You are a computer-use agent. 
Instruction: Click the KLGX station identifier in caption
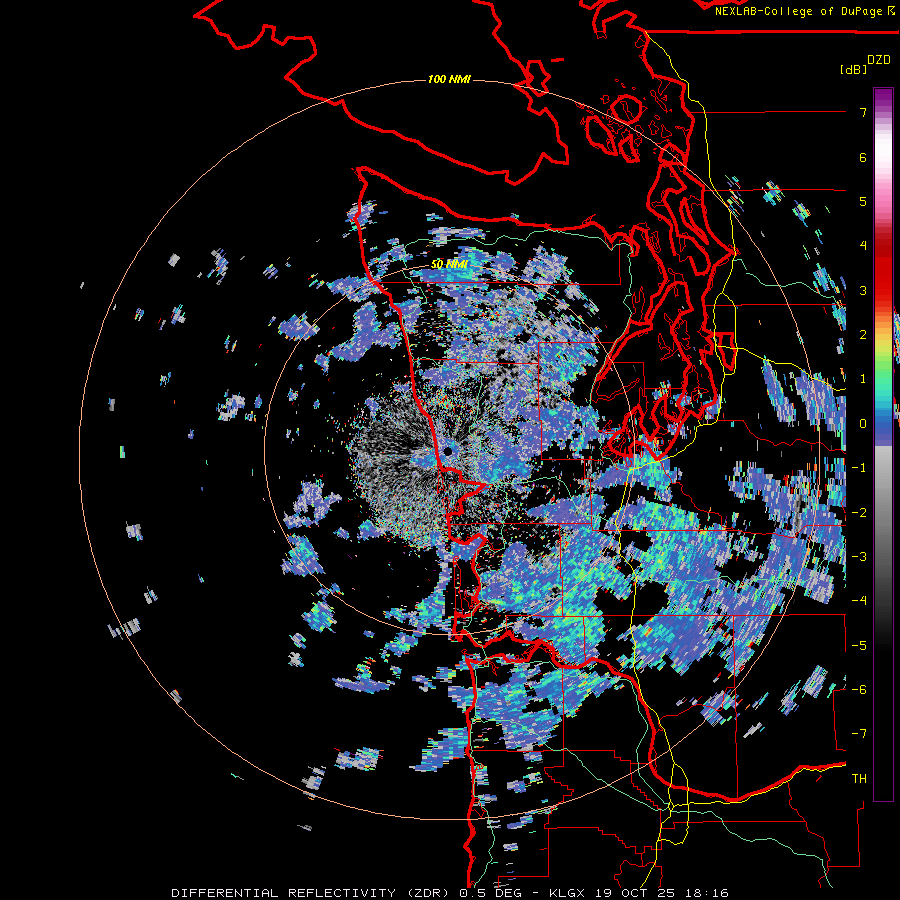(567, 893)
